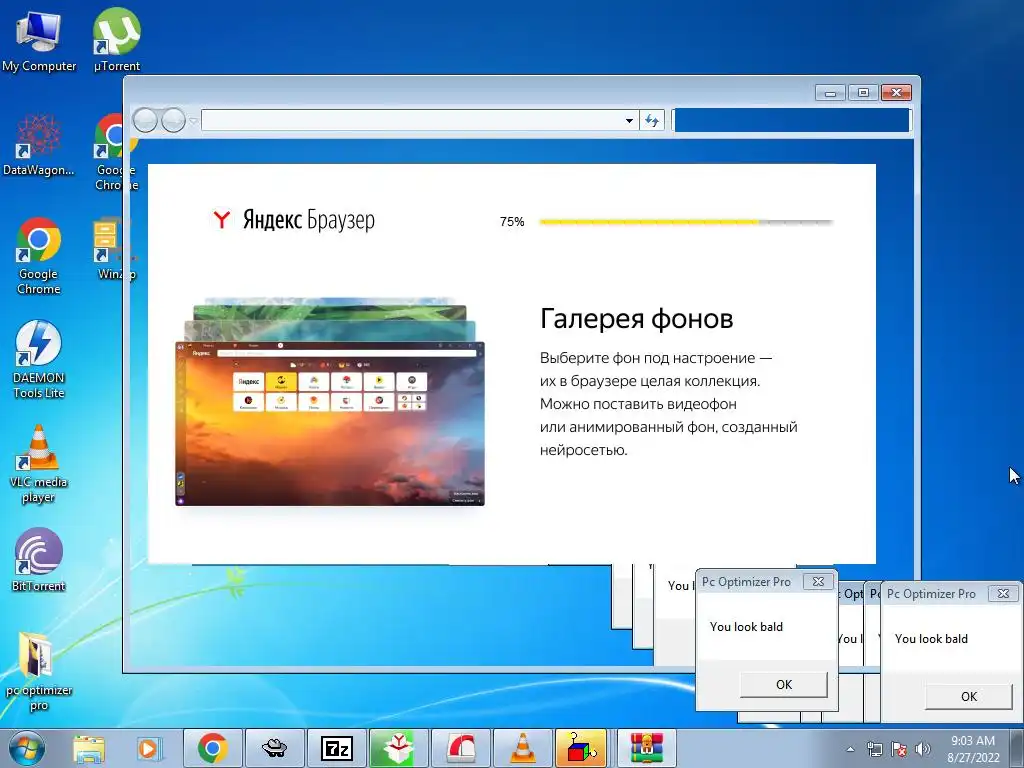Viewport: 1024px width, 768px height.
Task: Click the browser window back button
Action: coord(145,120)
